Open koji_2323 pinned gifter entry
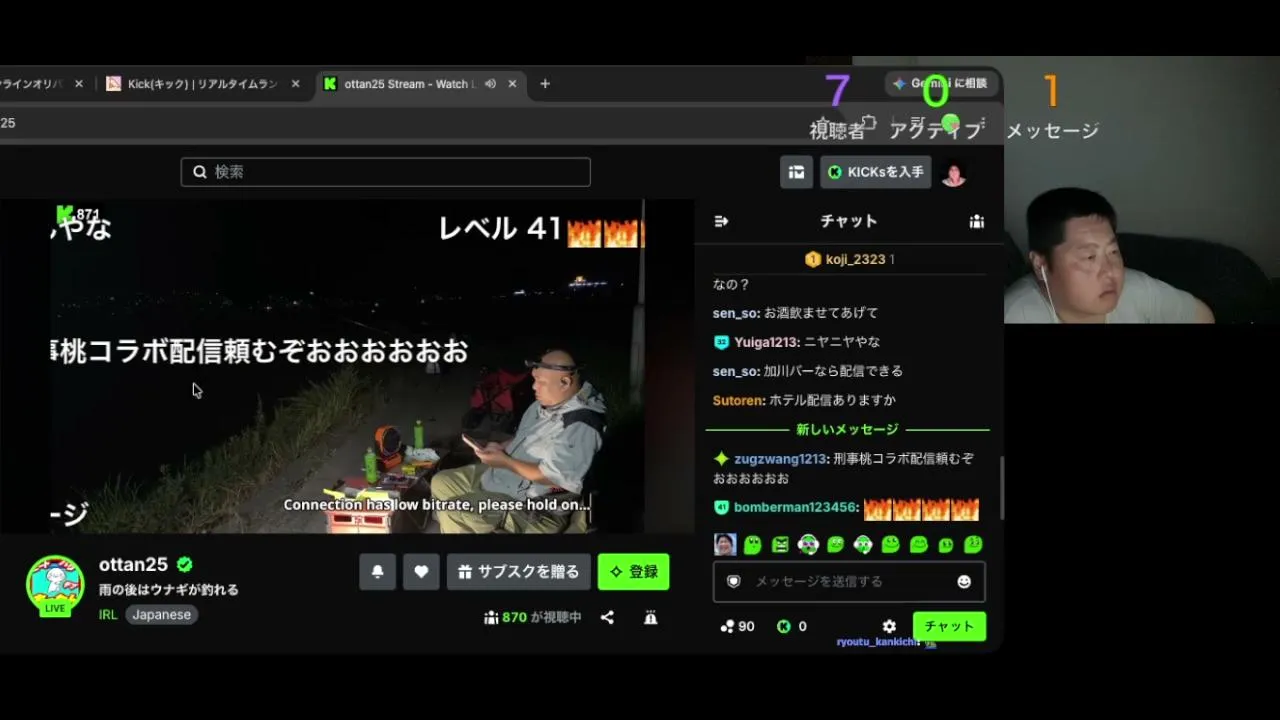The height and width of the screenshot is (720, 1280). [x=849, y=259]
